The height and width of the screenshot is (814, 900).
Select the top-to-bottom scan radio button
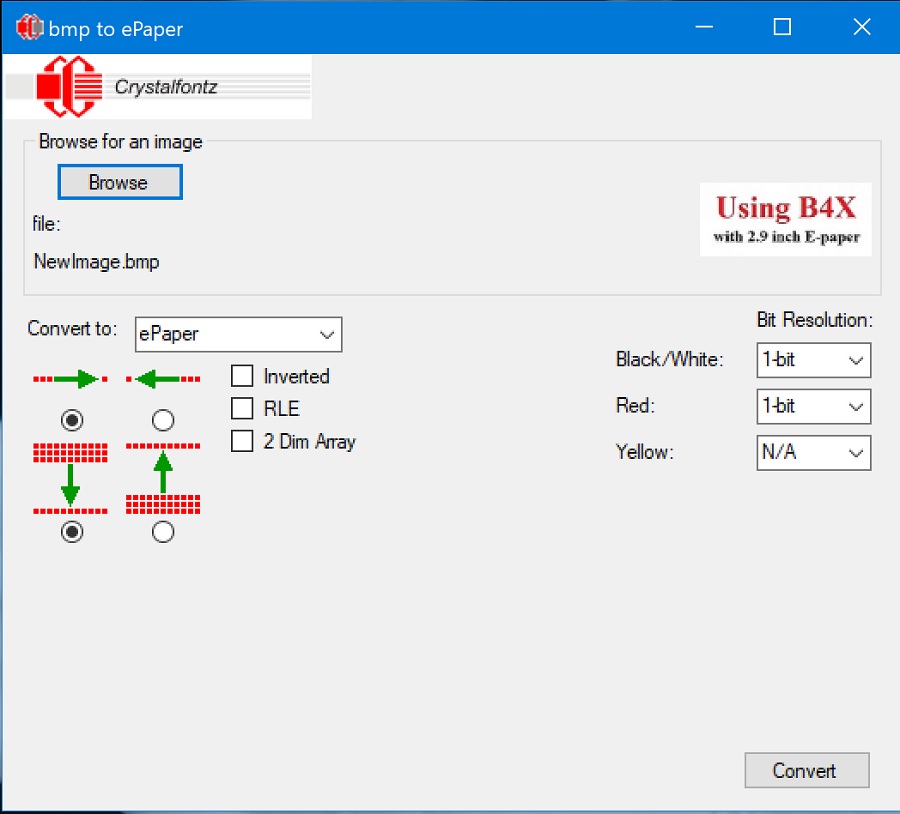click(72, 532)
